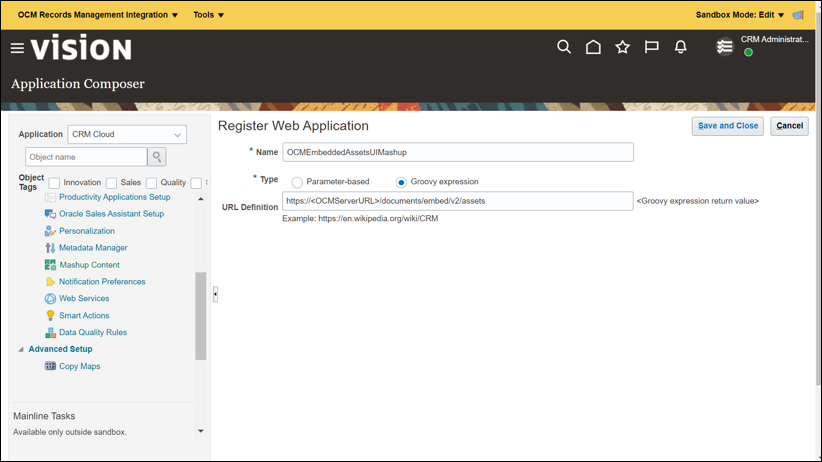Open Metadata Manager link
The image size is (822, 462).
pyautogui.click(x=93, y=248)
